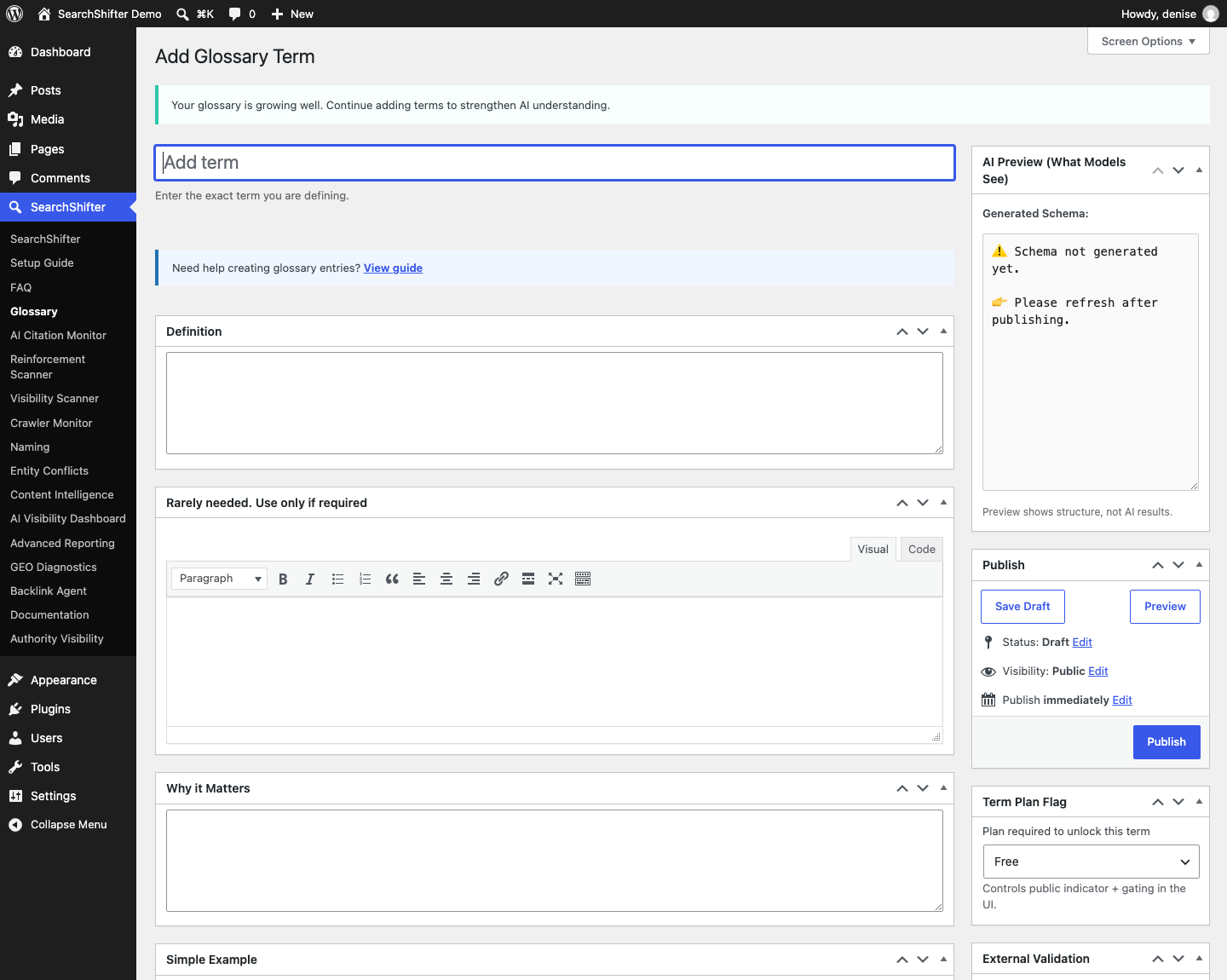The width and height of the screenshot is (1227, 980).
Task: Switch to the Code editor tab
Action: (x=922, y=549)
